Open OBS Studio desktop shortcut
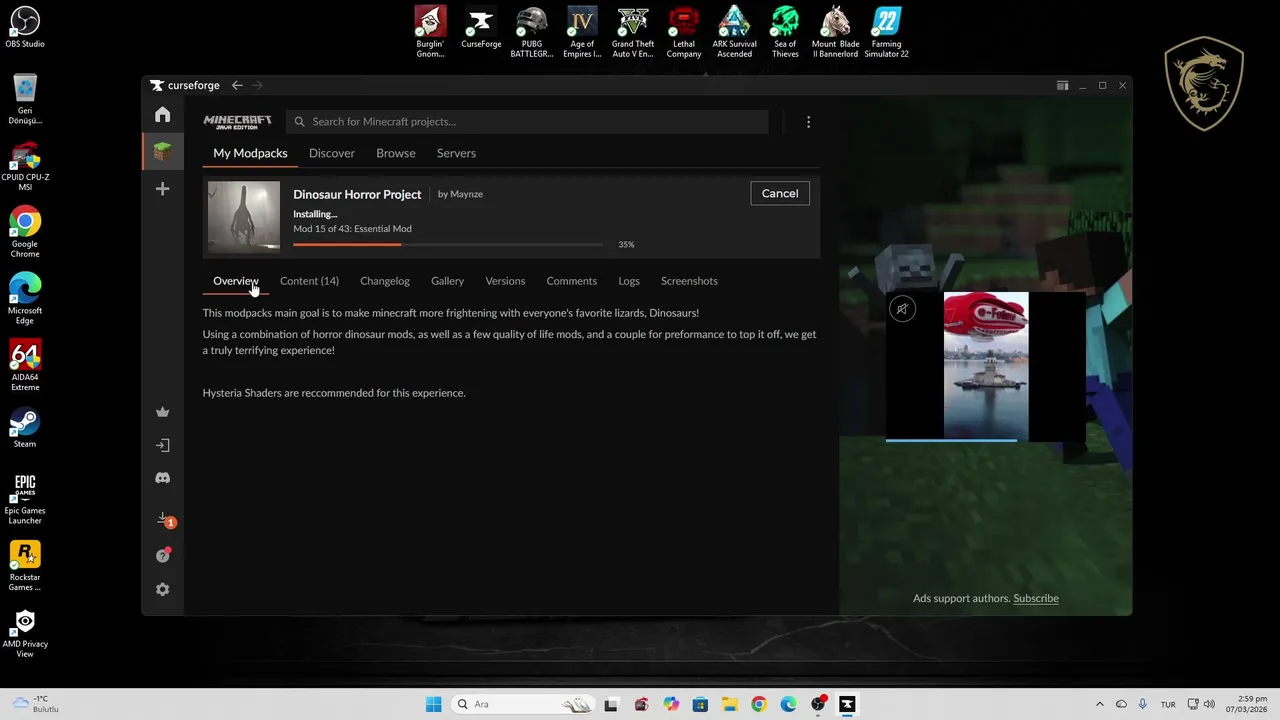1280x720 pixels. tap(25, 27)
